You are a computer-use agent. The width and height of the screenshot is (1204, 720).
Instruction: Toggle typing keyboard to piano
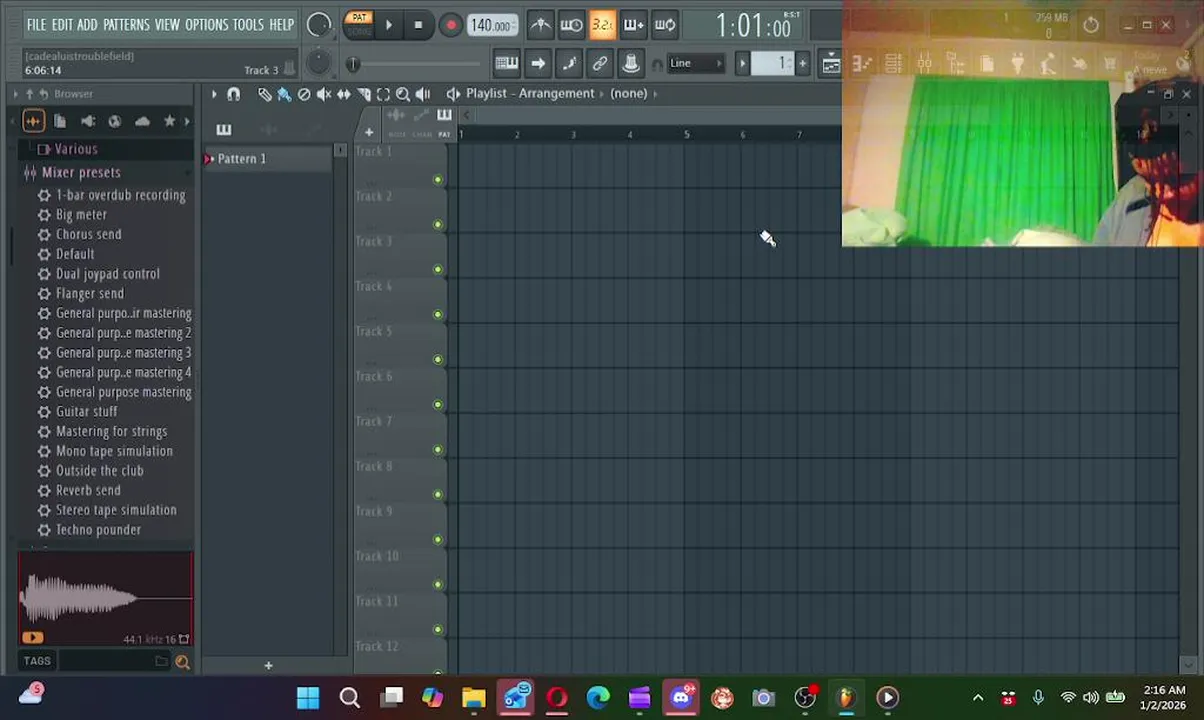pos(506,63)
